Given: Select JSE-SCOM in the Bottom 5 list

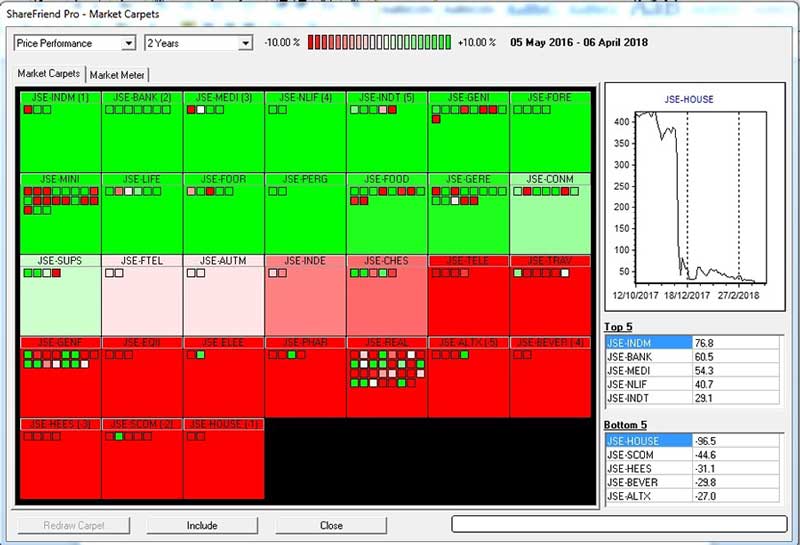Looking at the screenshot, I should click(648, 455).
